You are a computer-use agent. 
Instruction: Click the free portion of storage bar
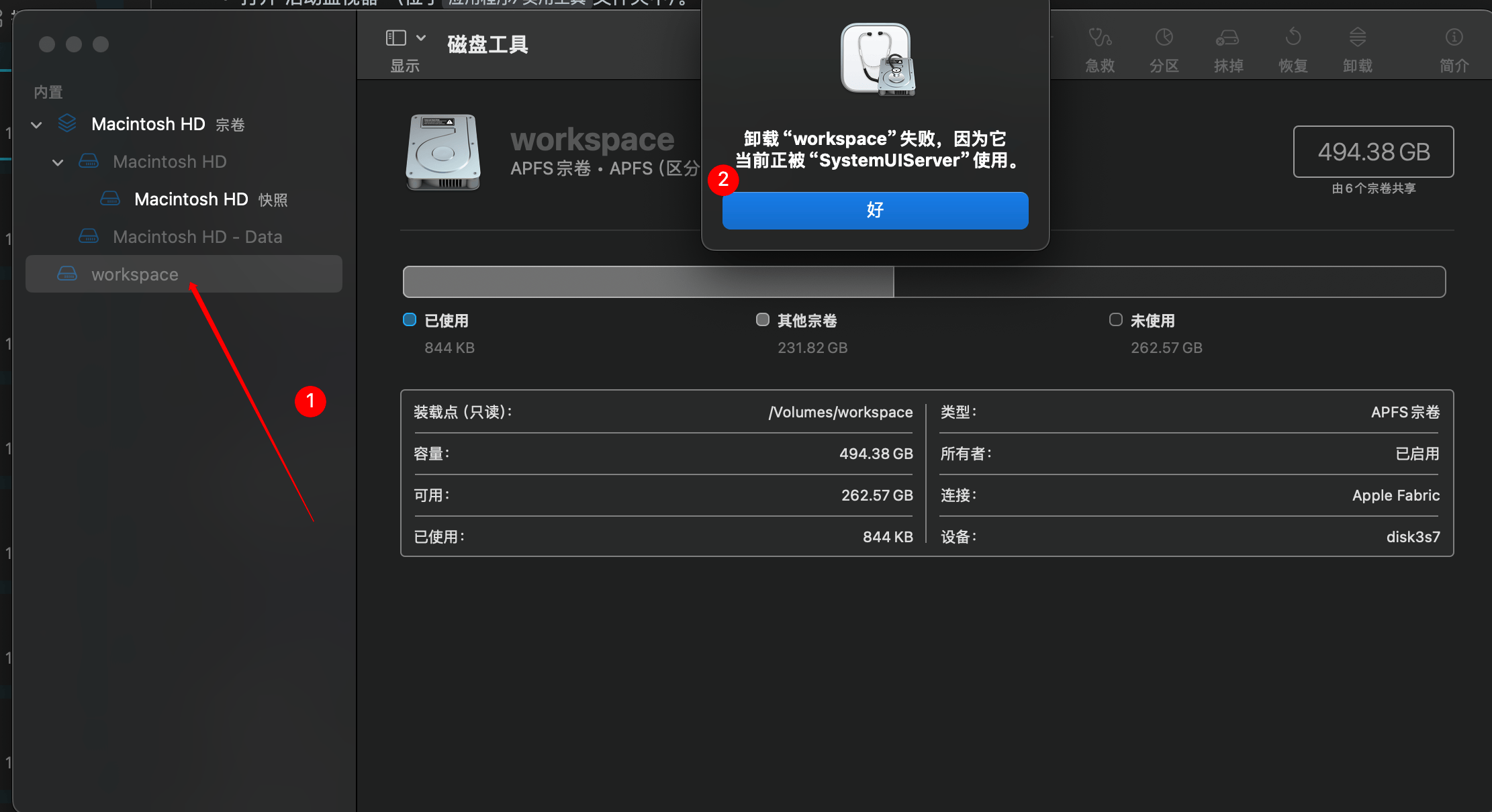coord(1169,282)
